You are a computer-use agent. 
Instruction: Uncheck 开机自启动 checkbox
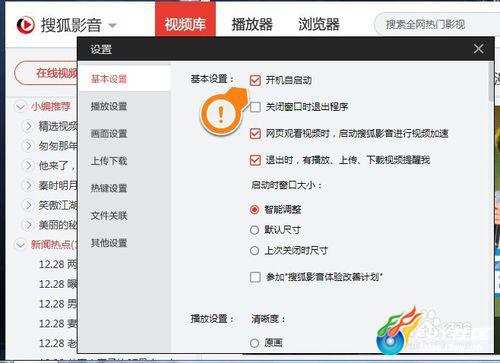pos(255,80)
